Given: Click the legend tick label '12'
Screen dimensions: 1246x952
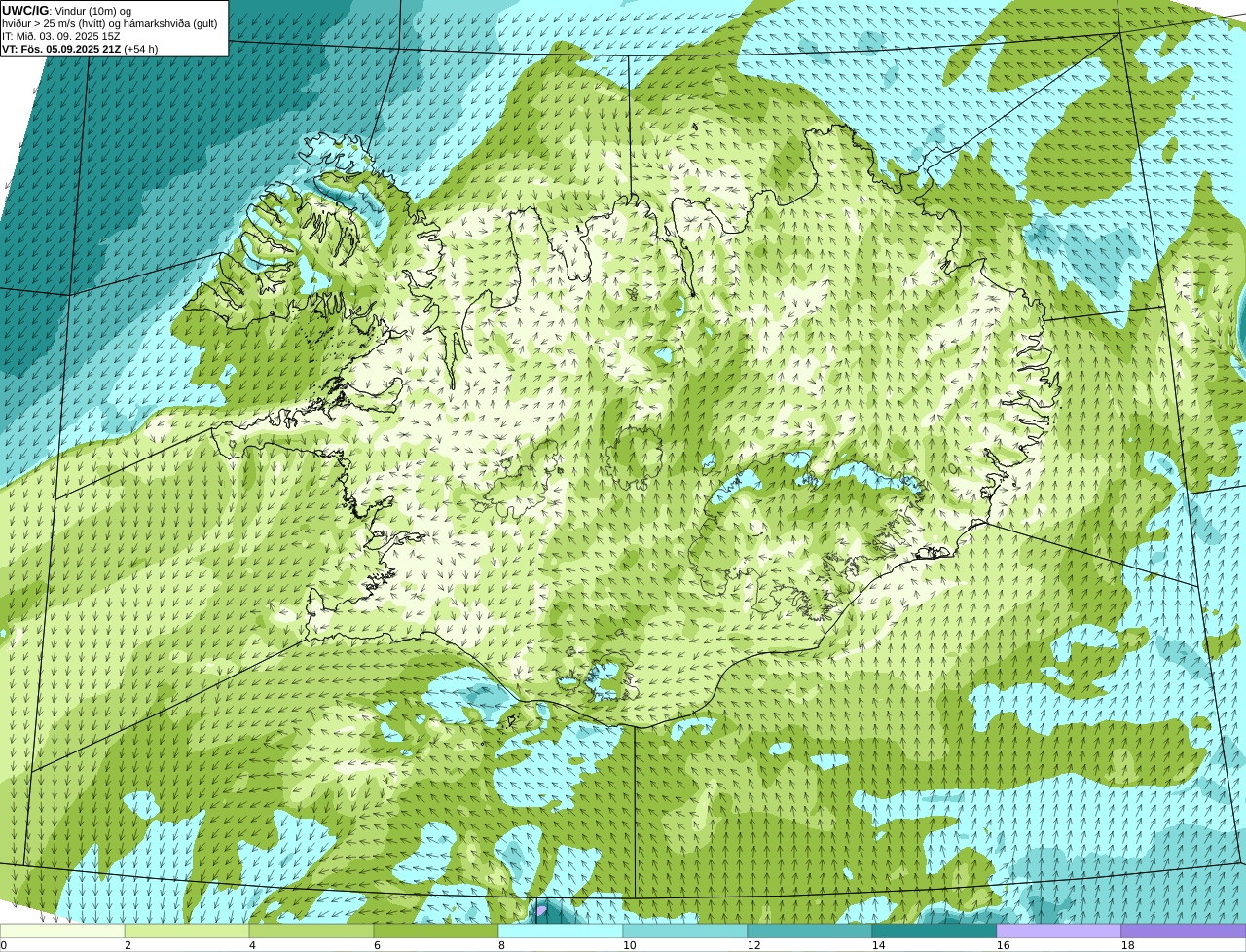Looking at the screenshot, I should point(753,945).
